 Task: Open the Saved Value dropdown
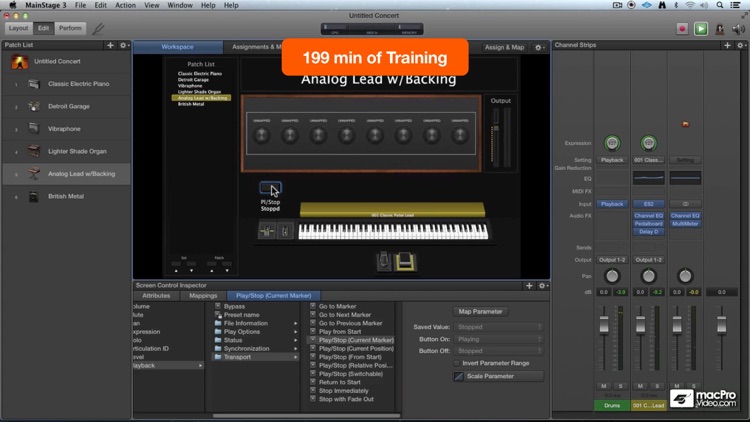(x=498, y=327)
